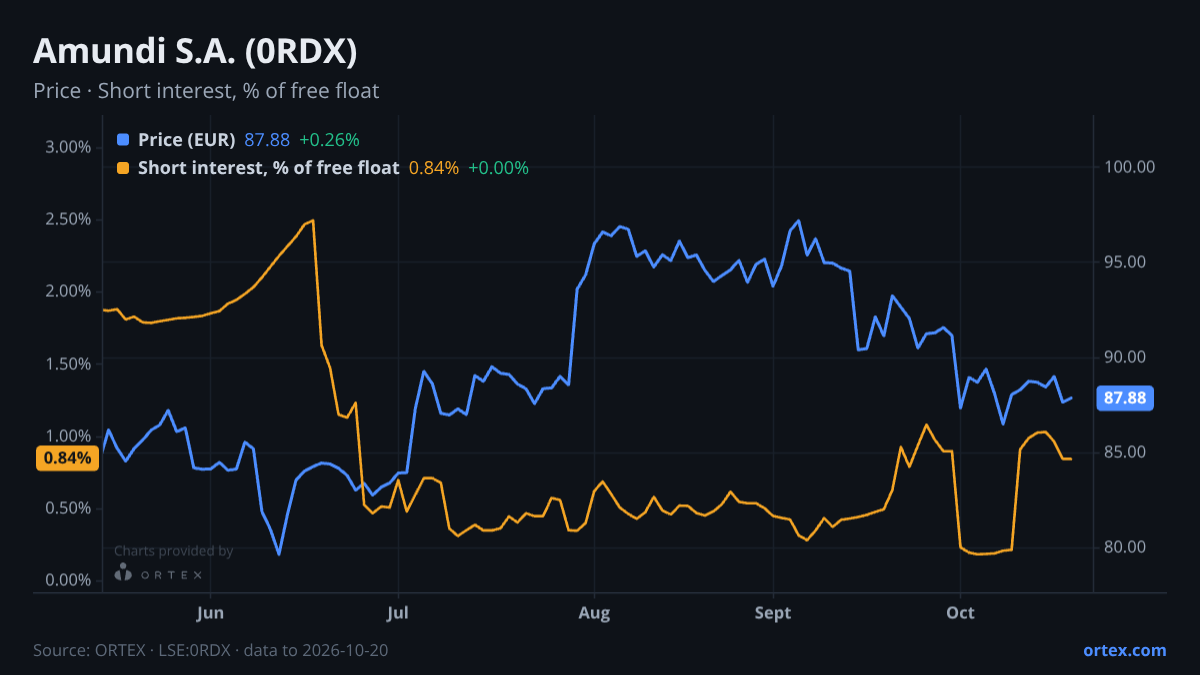Click the 2.50% left axis label
The height and width of the screenshot is (675, 1200).
coord(69,219)
